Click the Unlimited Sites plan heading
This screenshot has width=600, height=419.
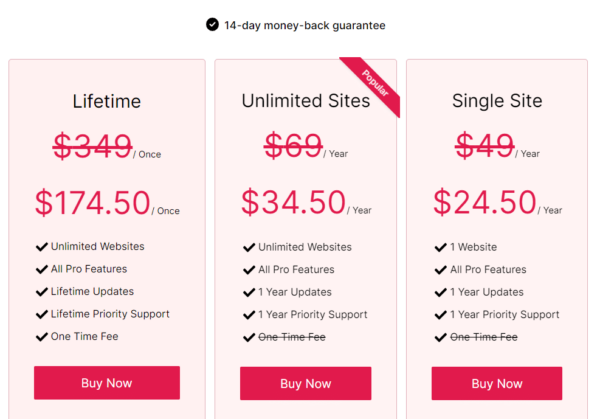[306, 101]
